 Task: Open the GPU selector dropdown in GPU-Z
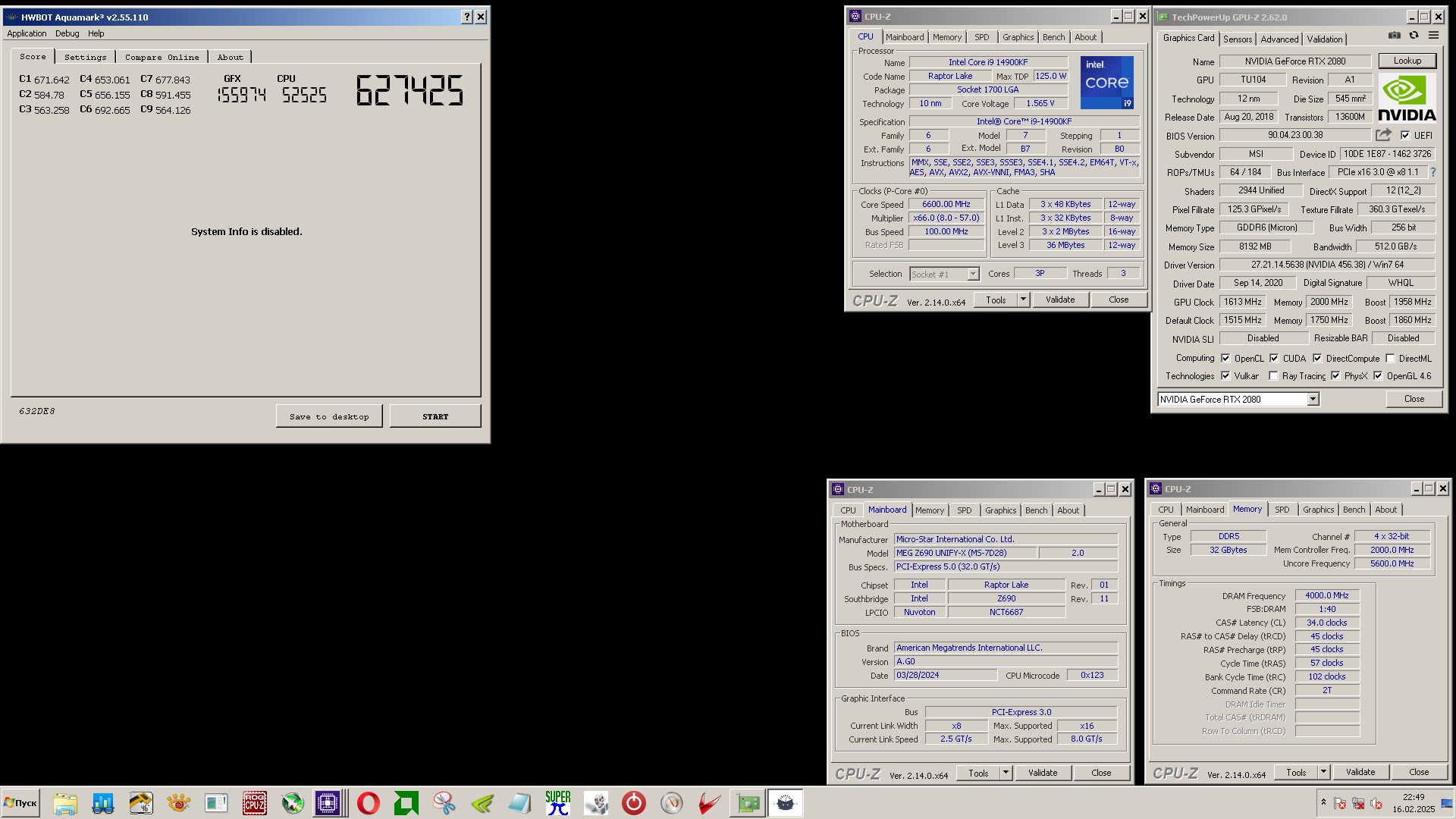point(1313,400)
